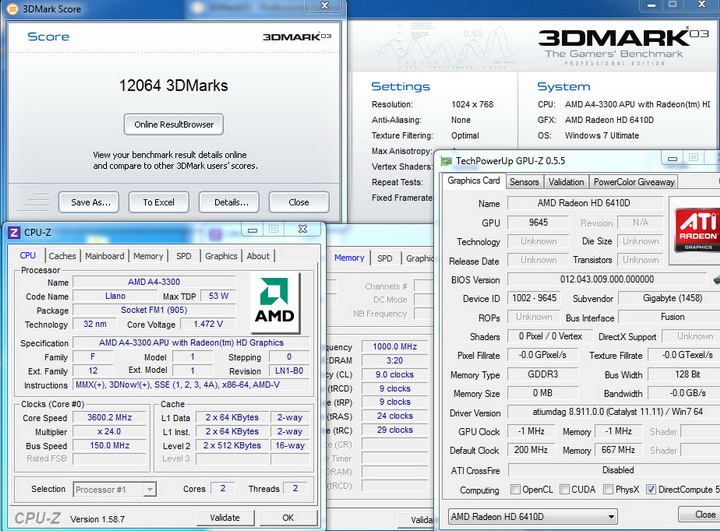720x531 pixels.
Task: Click the Subvendor Gigabyte (1458) field
Action: pyautogui.click(x=670, y=298)
